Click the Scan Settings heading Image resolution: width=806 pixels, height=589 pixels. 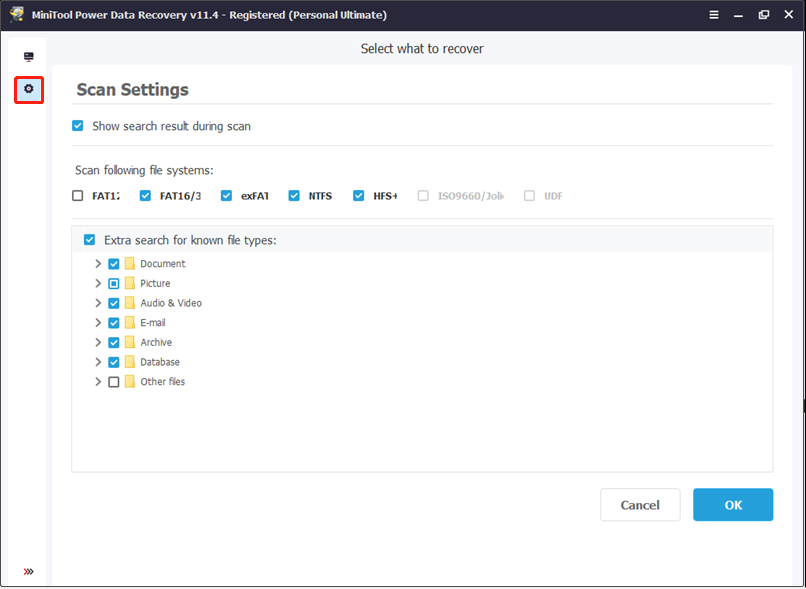click(x=133, y=89)
